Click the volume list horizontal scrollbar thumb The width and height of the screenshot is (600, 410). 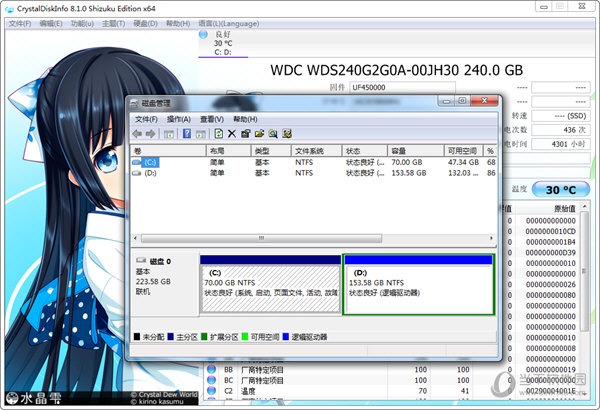tap(261, 238)
